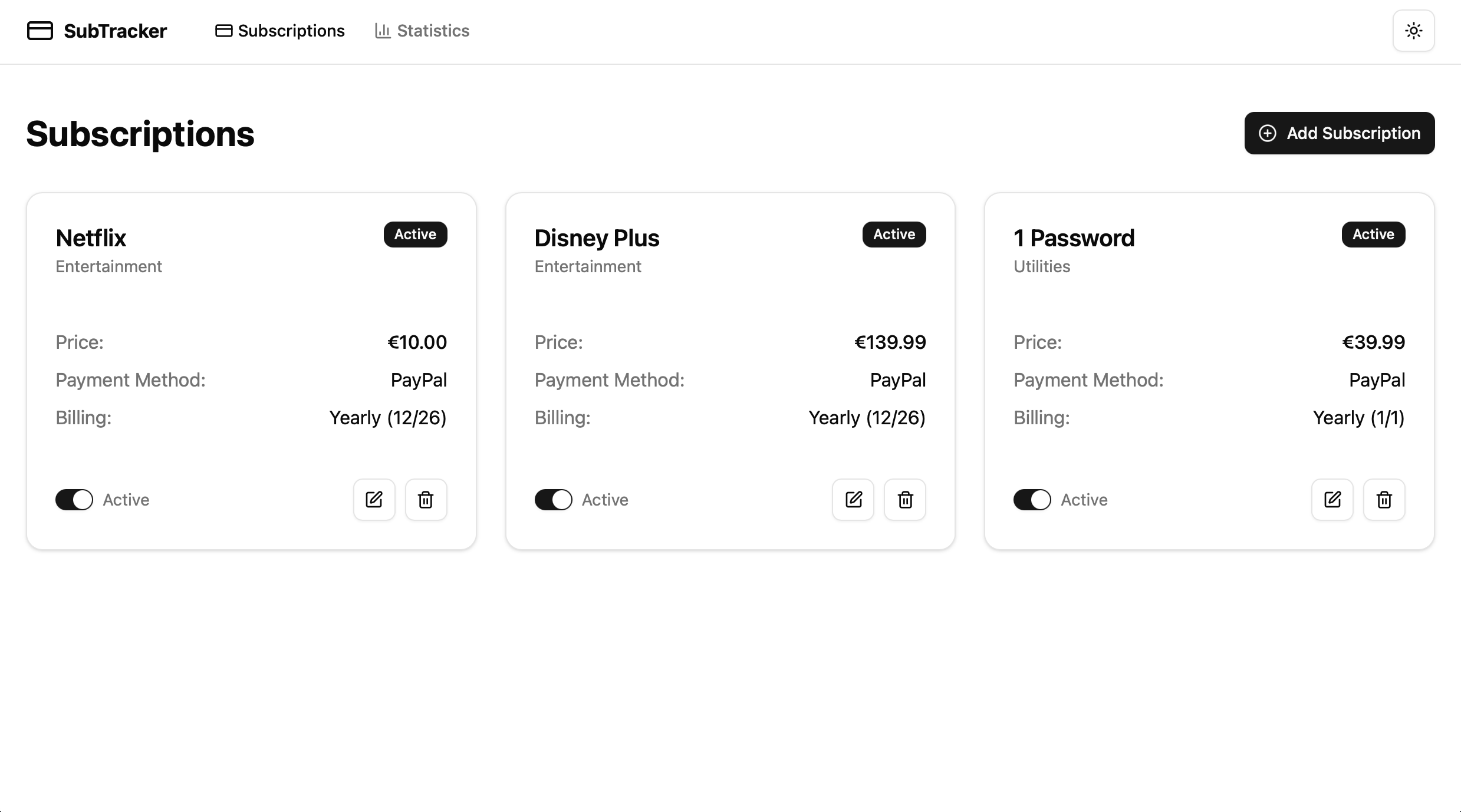Click the SubTracker card logo icon
The height and width of the screenshot is (812, 1461).
click(40, 31)
